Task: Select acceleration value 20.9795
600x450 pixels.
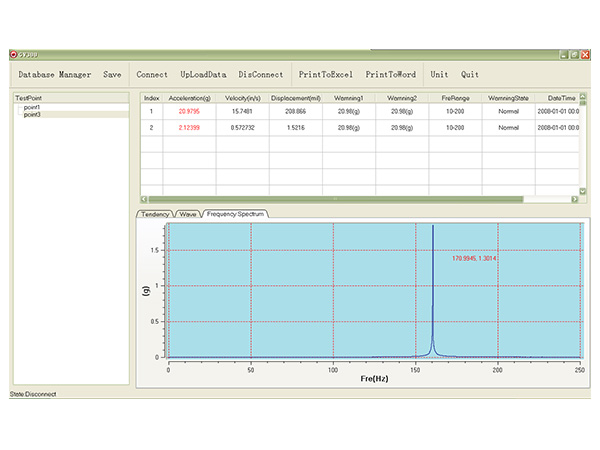Action: 189,111
